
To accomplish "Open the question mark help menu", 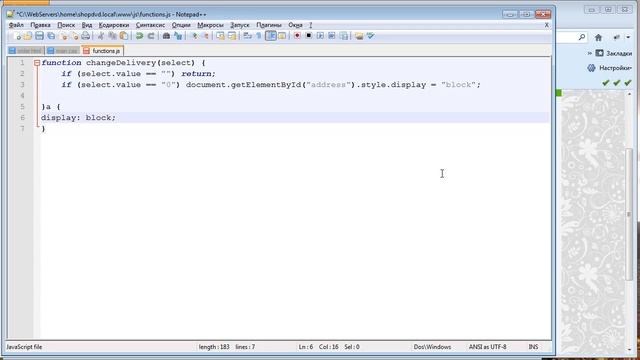I will (311, 25).
